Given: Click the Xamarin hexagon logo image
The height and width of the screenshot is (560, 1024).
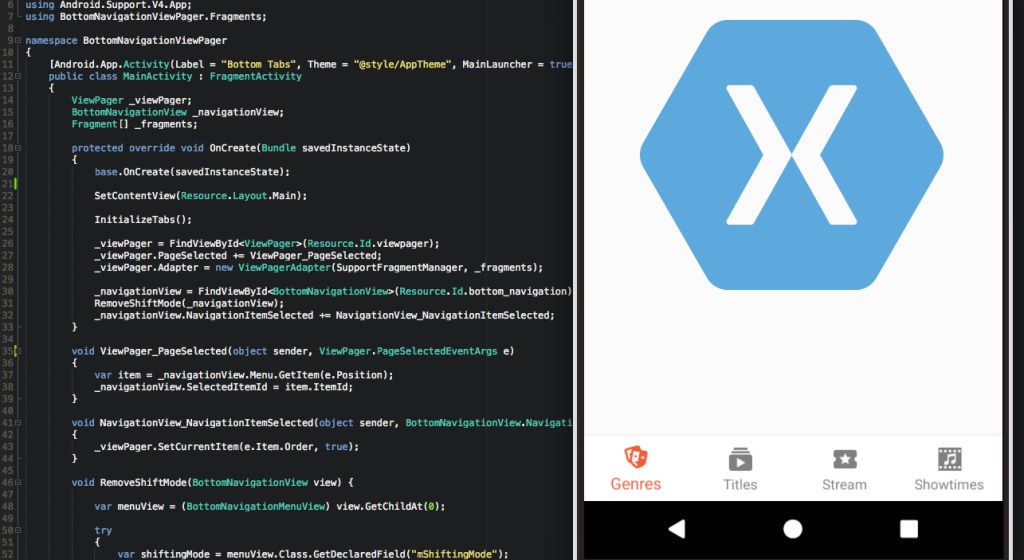Looking at the screenshot, I should [x=792, y=155].
